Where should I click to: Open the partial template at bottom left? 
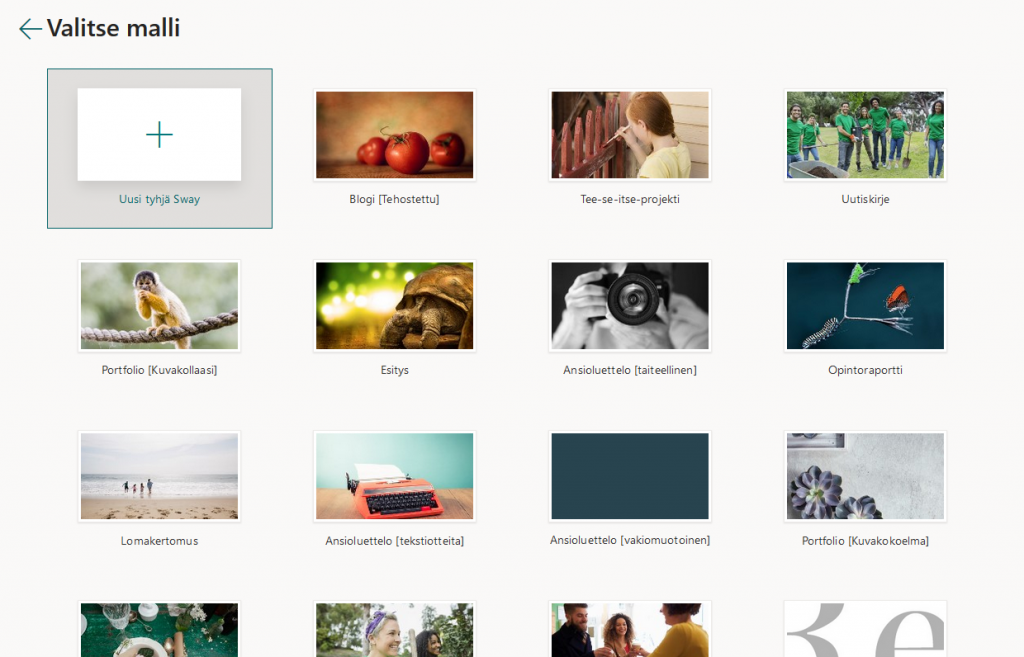coord(159,630)
